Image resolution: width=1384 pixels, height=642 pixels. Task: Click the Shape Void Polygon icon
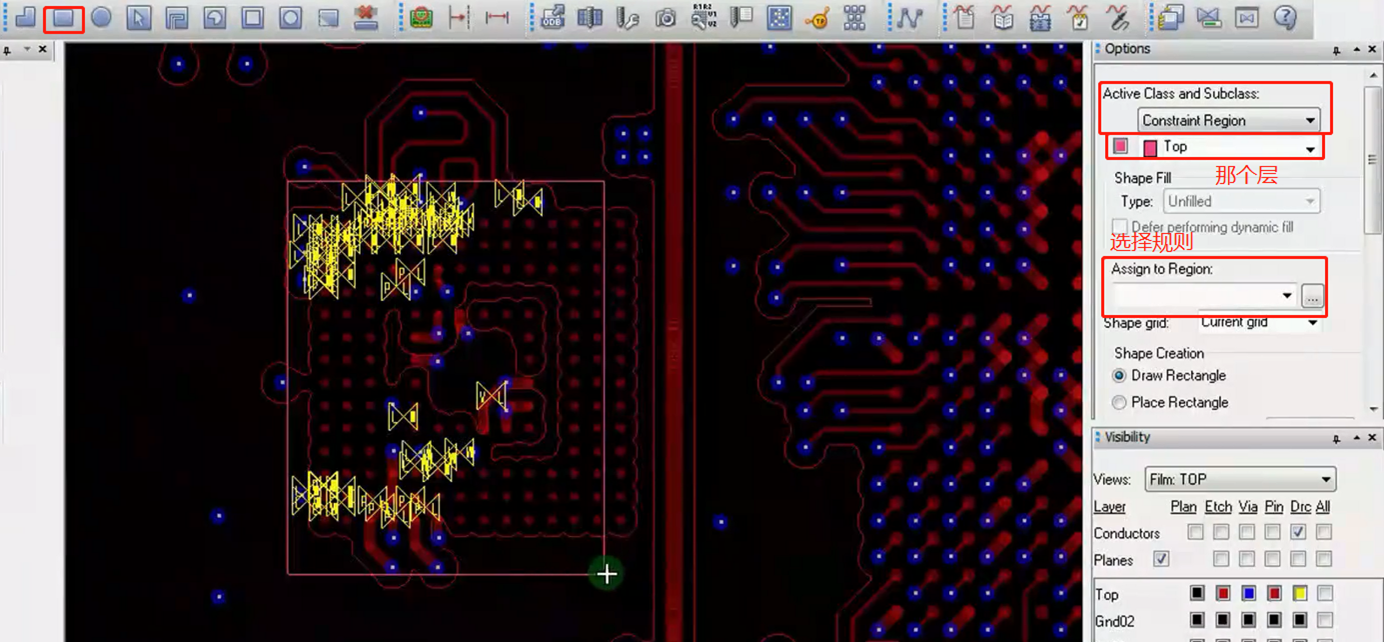pos(177,18)
